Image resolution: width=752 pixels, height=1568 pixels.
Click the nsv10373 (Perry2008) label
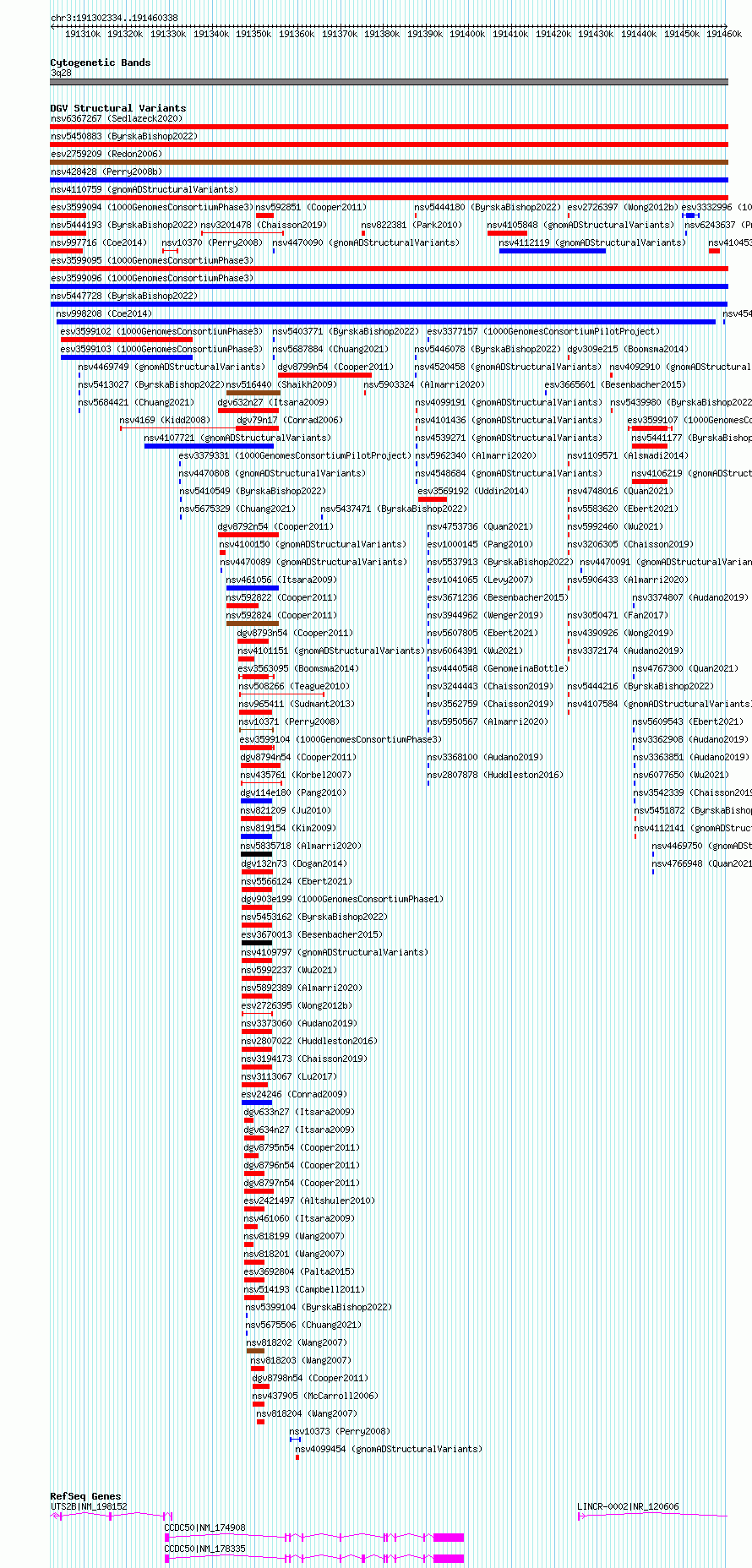(x=341, y=1432)
